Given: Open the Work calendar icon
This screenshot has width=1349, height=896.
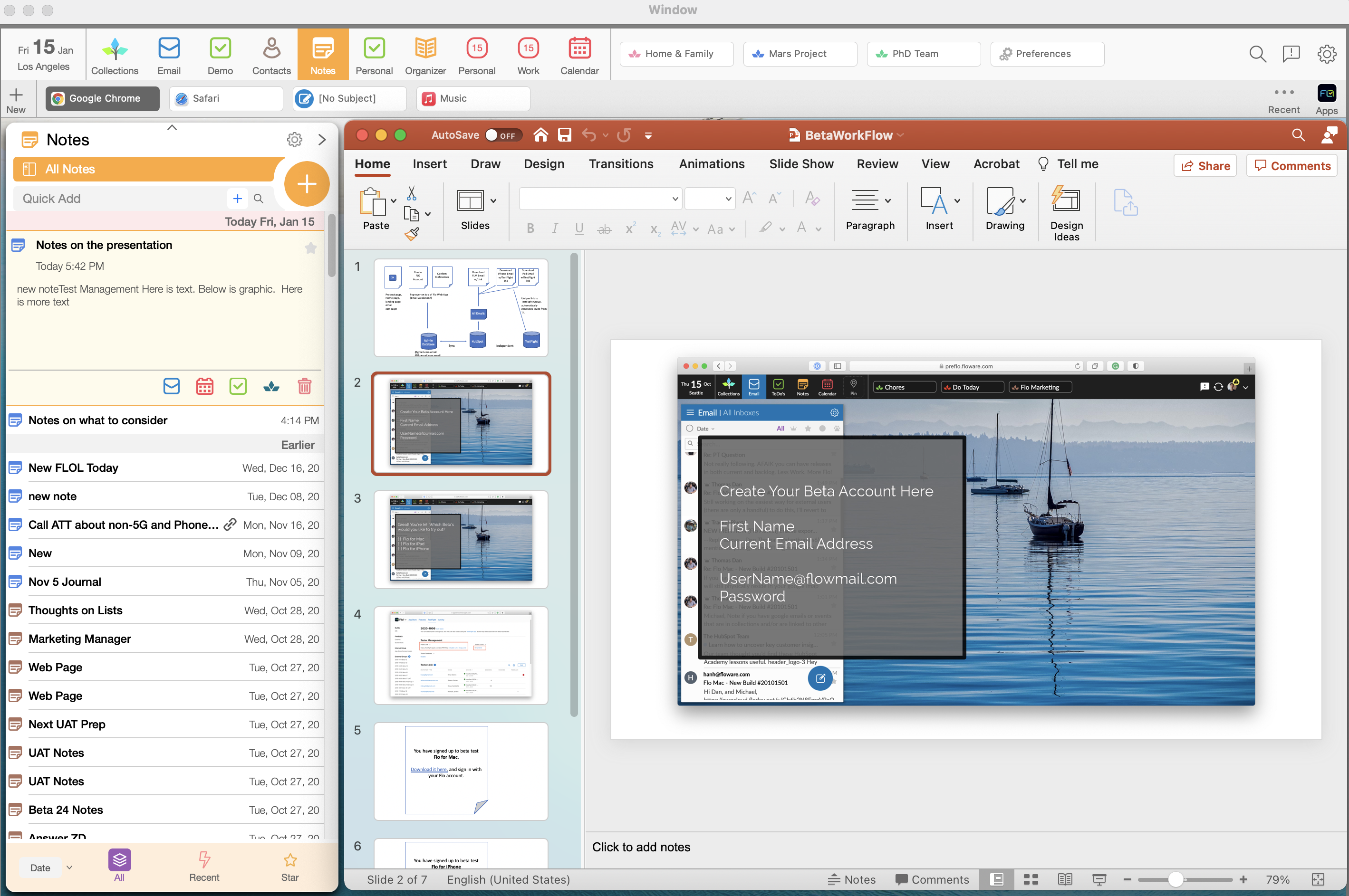Looking at the screenshot, I should coord(528,56).
